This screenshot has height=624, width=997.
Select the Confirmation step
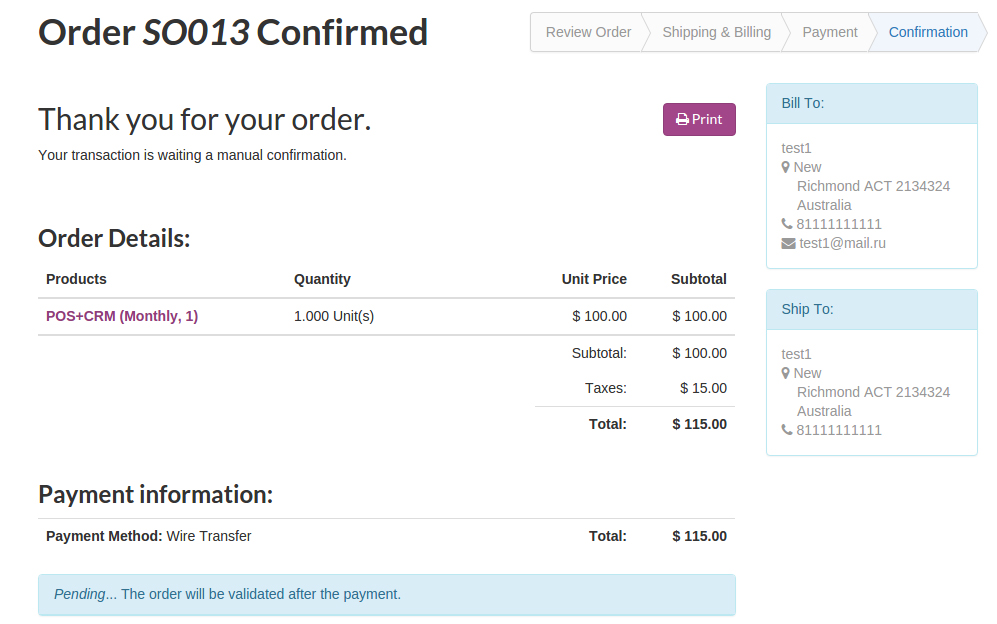pos(928,32)
